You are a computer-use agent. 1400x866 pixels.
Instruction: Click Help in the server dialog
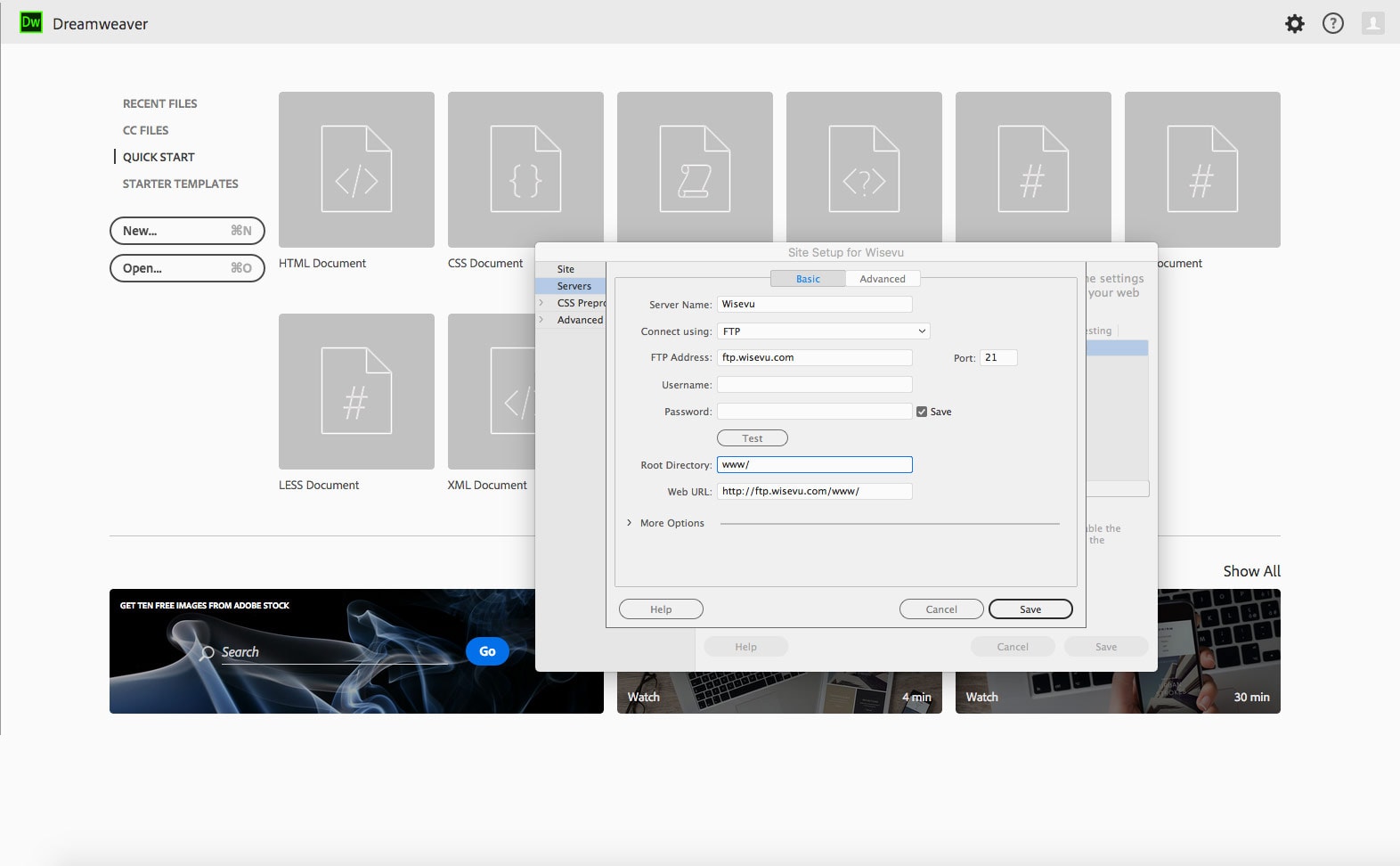click(661, 609)
